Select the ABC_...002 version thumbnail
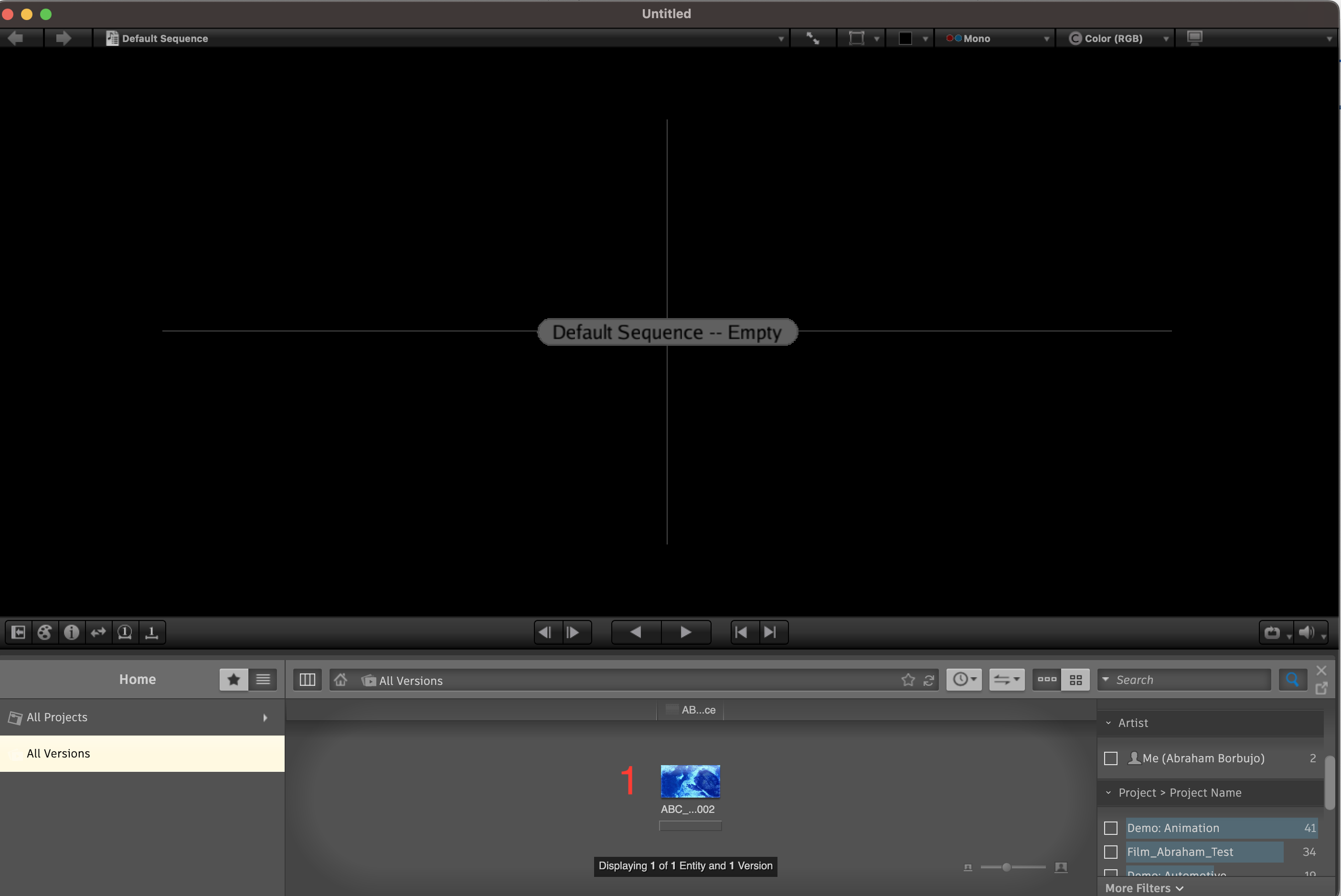The width and height of the screenshot is (1341, 896). pyautogui.click(x=690, y=781)
